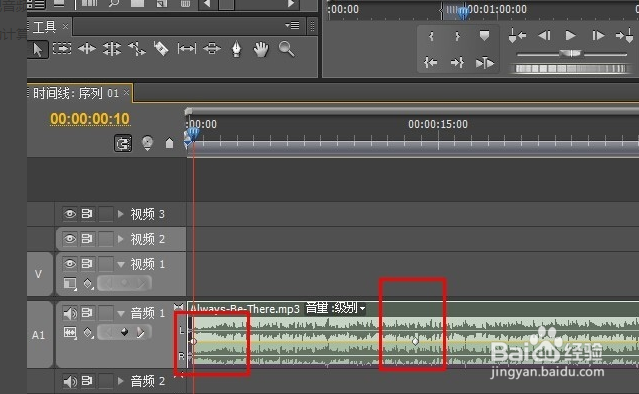Open the Tools panel menu
The height and width of the screenshot is (394, 639).
293,26
